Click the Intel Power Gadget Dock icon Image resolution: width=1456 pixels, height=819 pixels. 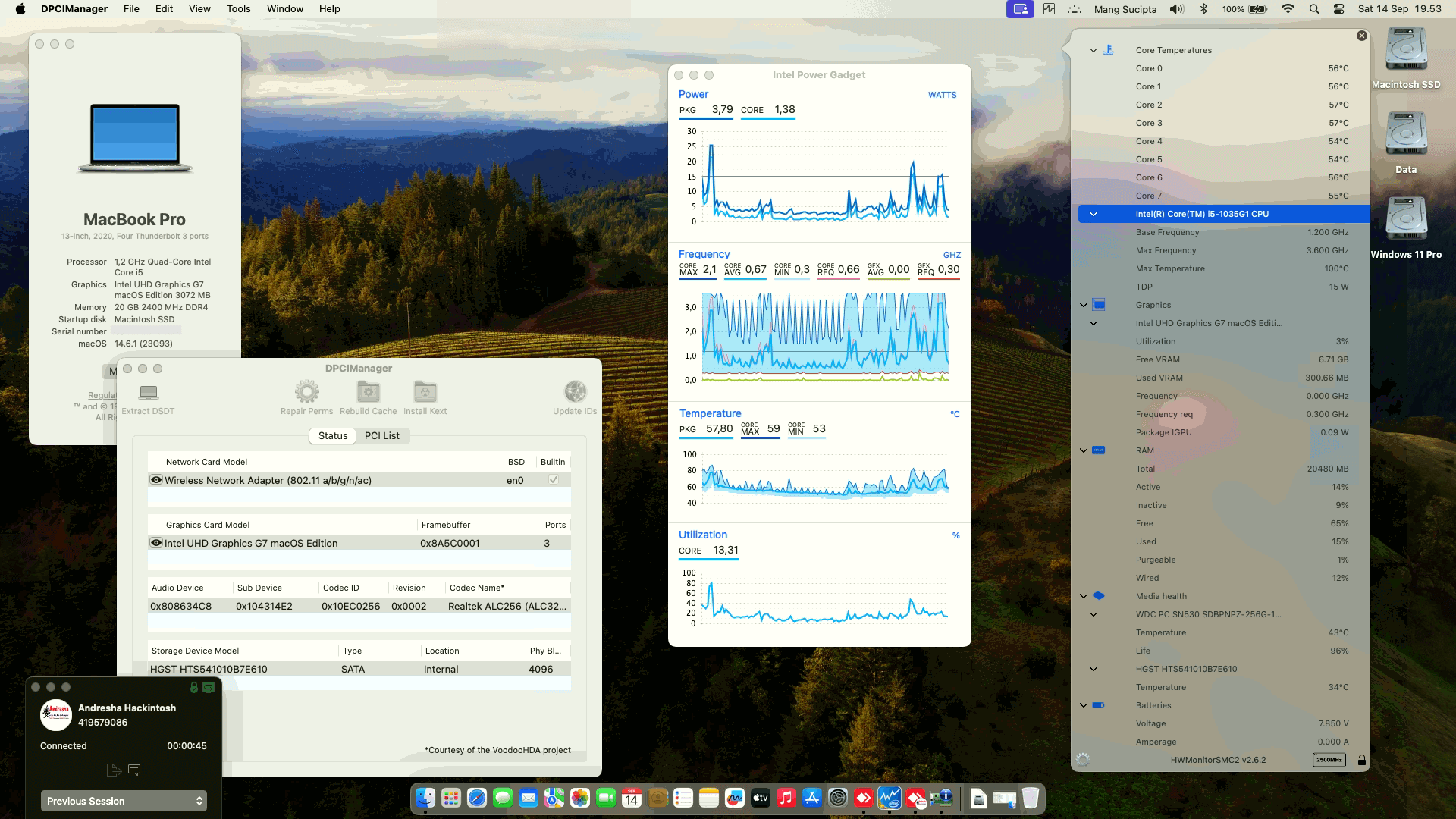click(x=890, y=798)
